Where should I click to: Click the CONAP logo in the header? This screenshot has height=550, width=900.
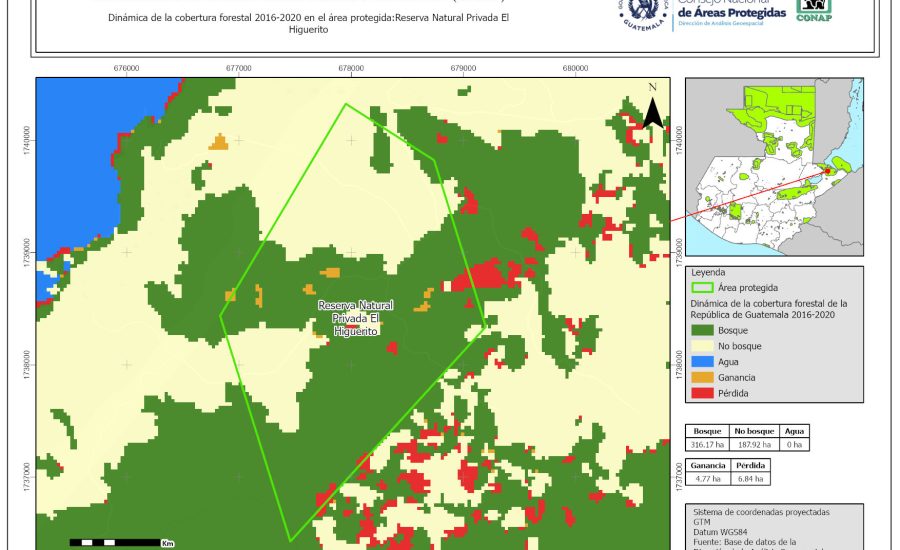pos(813,10)
